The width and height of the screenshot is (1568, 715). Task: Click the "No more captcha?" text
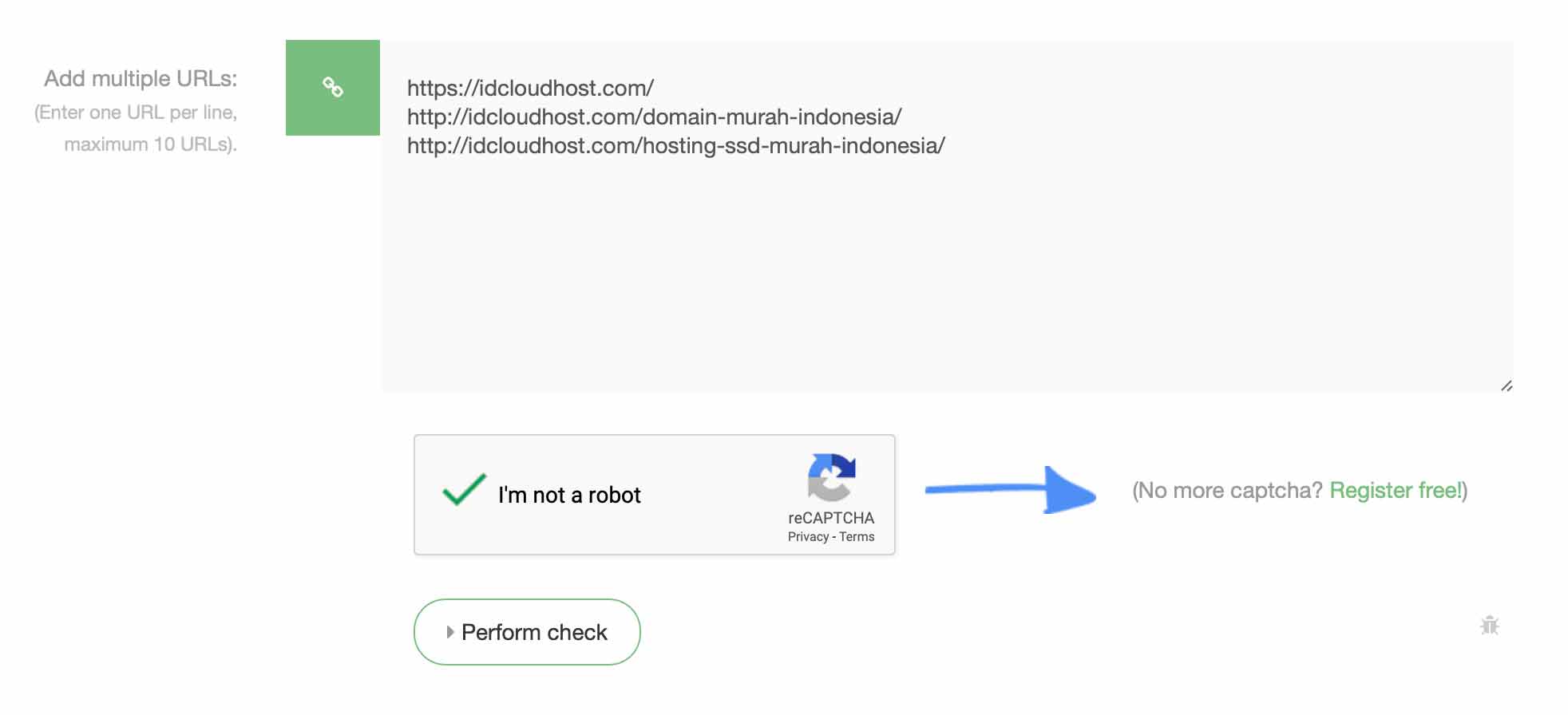[x=1229, y=491]
